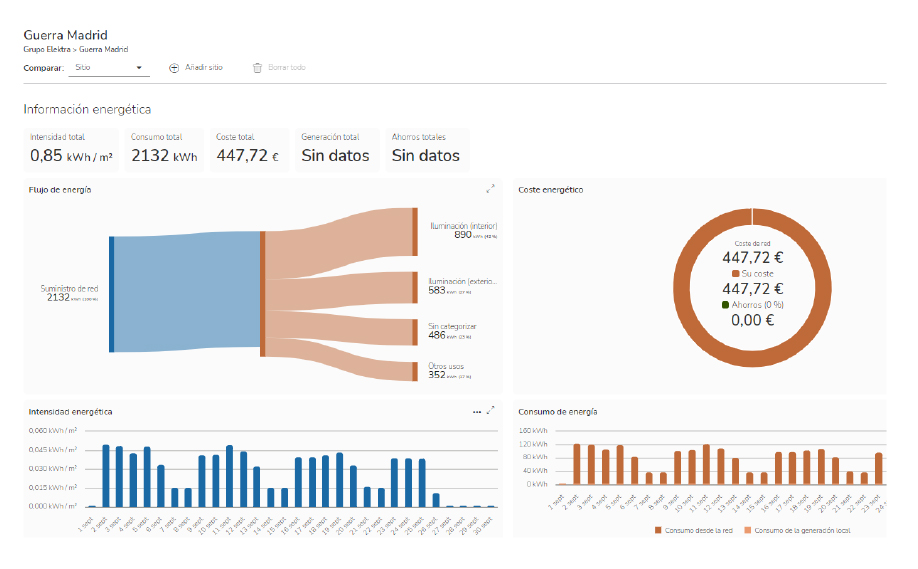The height and width of the screenshot is (569, 918).
Task: Select the Coste total card
Action: coord(249,149)
